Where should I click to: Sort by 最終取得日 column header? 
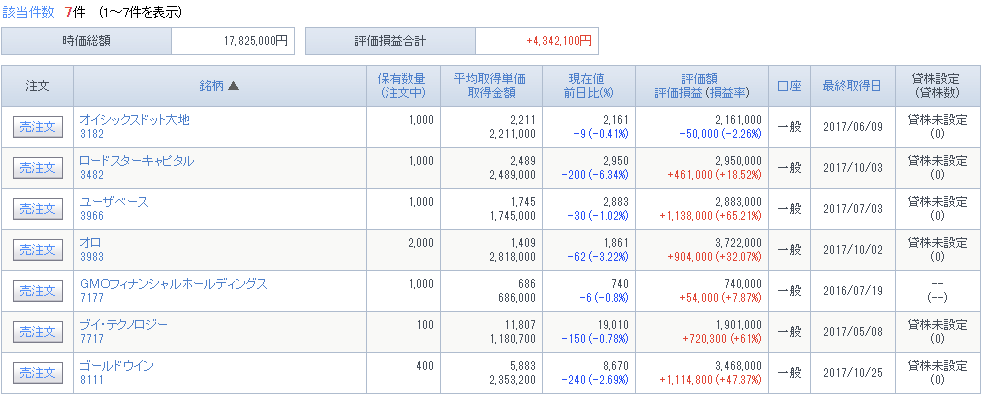point(852,86)
